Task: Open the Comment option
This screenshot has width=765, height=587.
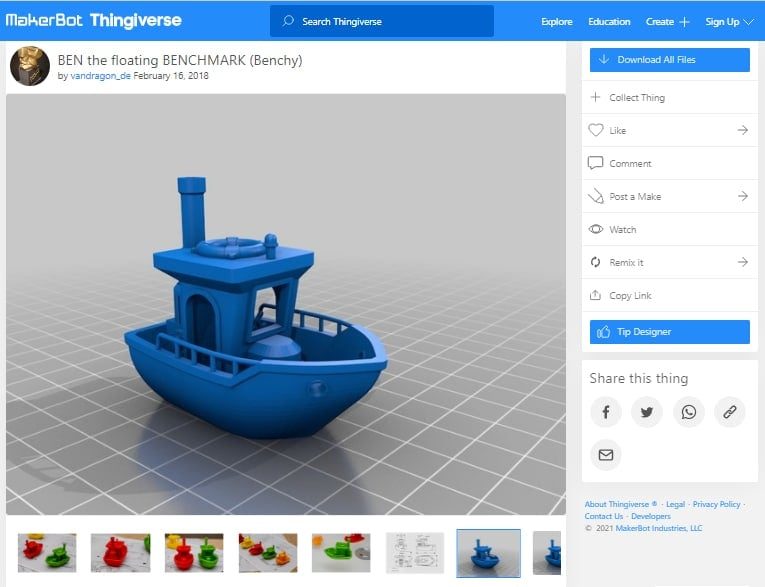Action: tap(669, 163)
